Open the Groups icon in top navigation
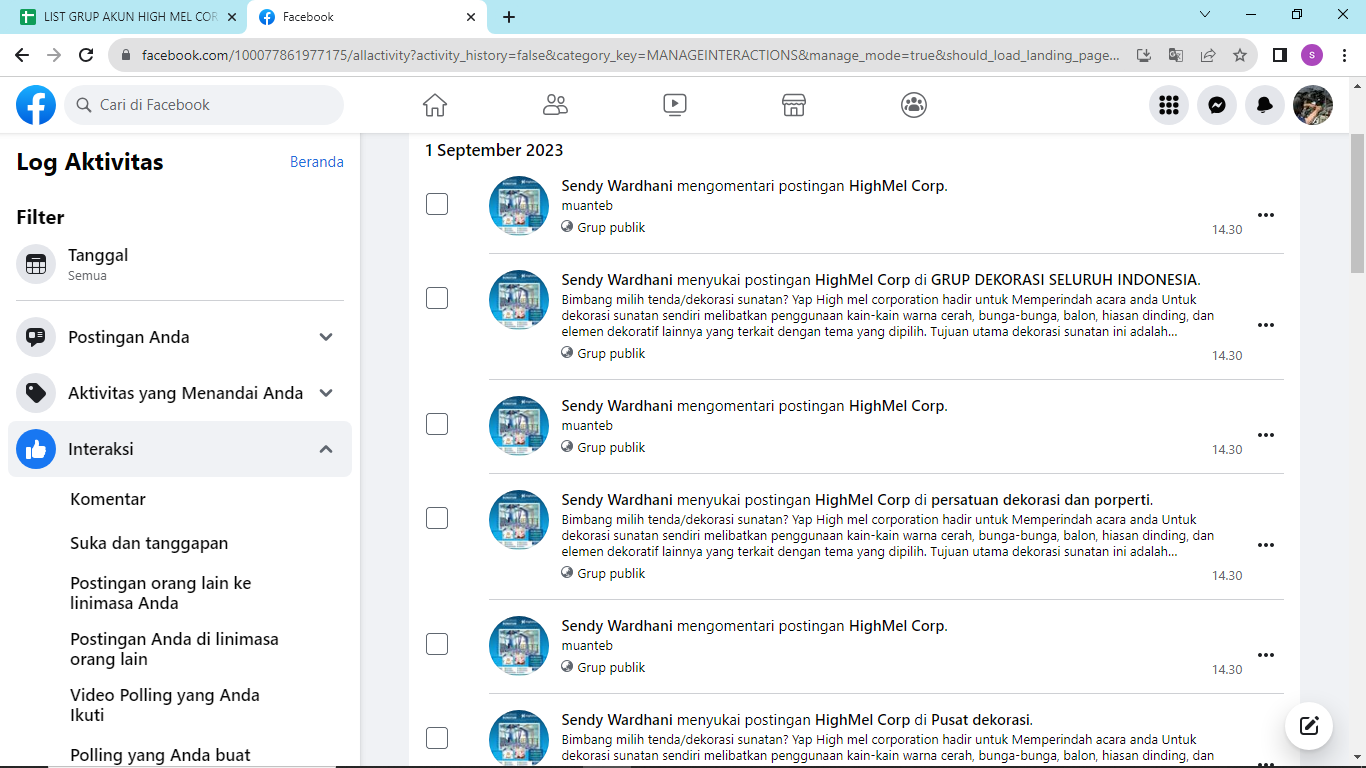The image size is (1366, 768). point(914,105)
